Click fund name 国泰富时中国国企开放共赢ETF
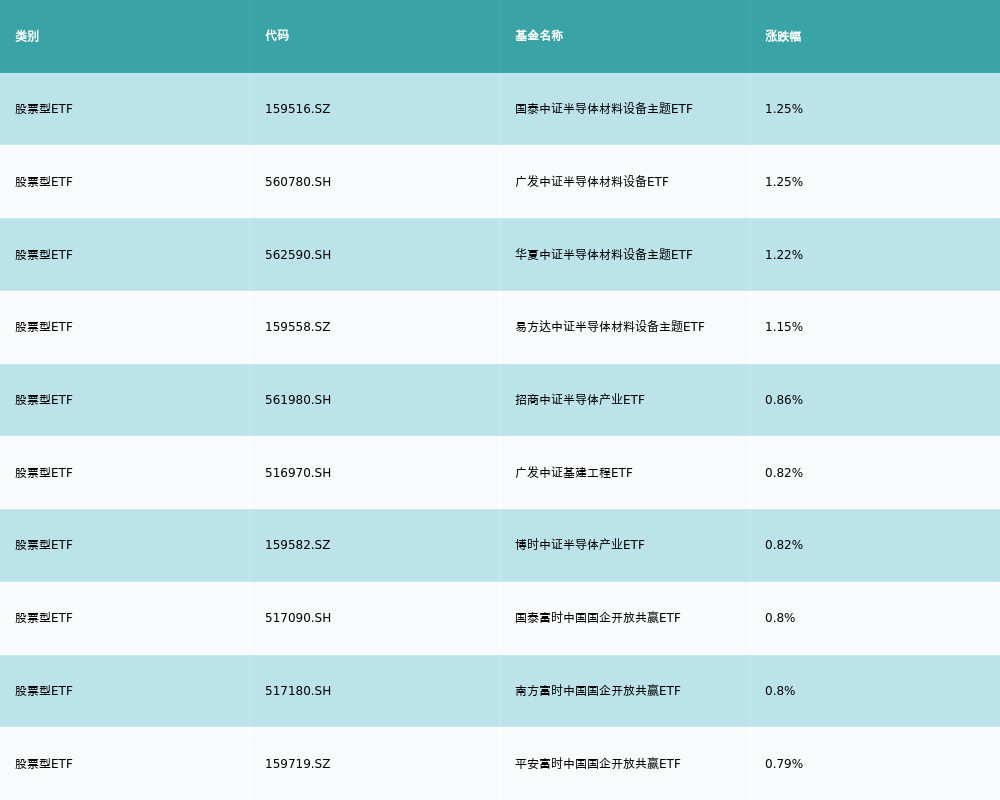The height and width of the screenshot is (800, 1000). 598,618
